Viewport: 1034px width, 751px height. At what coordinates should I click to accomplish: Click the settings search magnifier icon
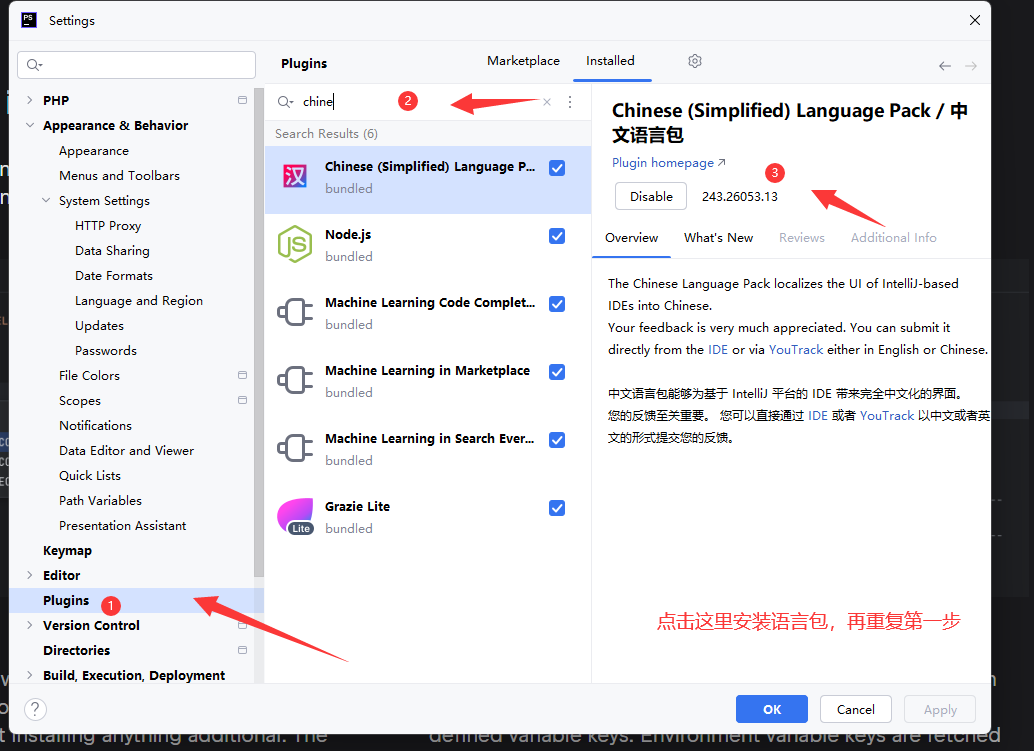pos(34,65)
